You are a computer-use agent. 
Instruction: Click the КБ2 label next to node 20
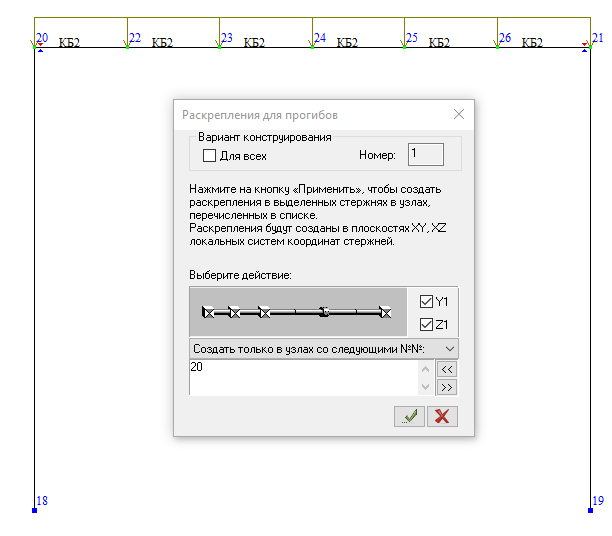69,42
